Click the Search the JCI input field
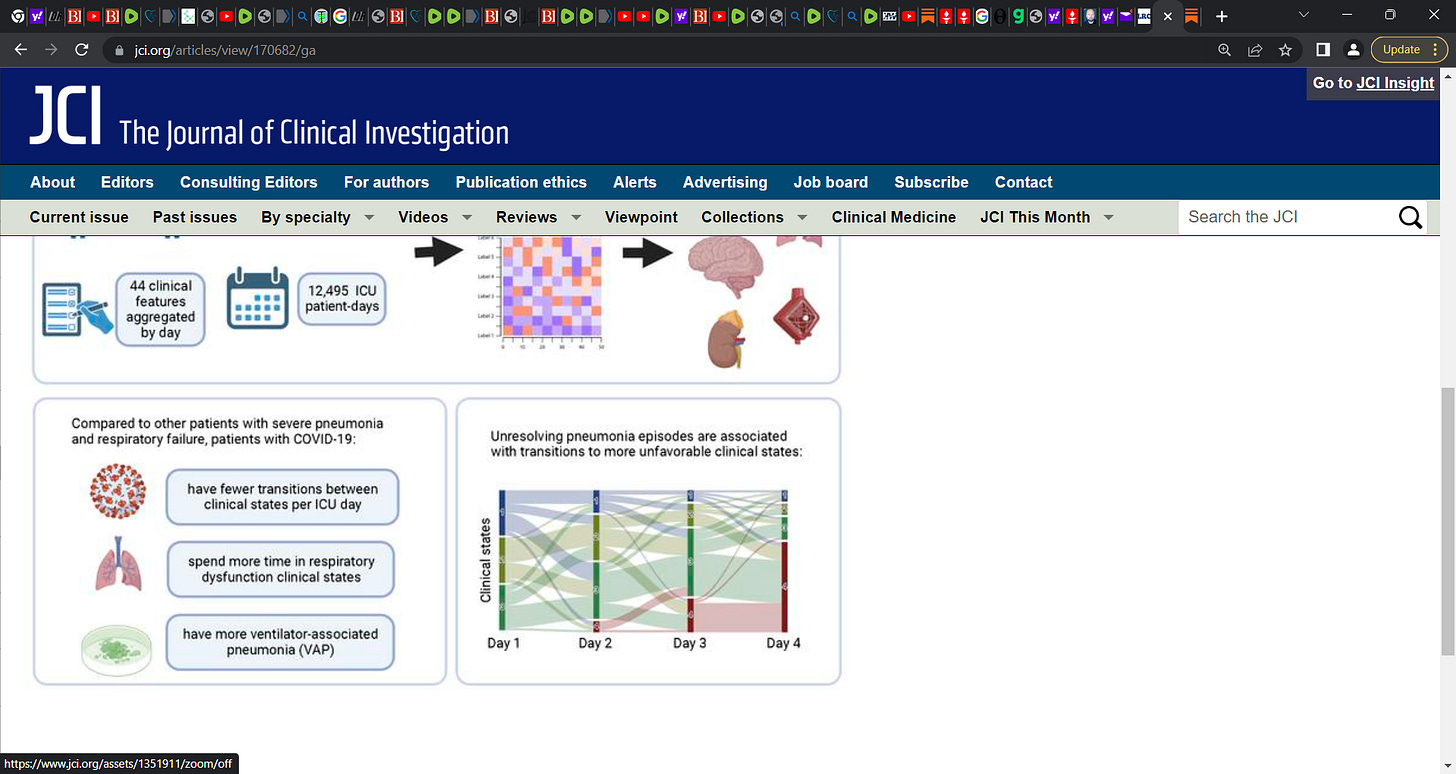Screen dimensions: 1456x774 [x=1288, y=217]
